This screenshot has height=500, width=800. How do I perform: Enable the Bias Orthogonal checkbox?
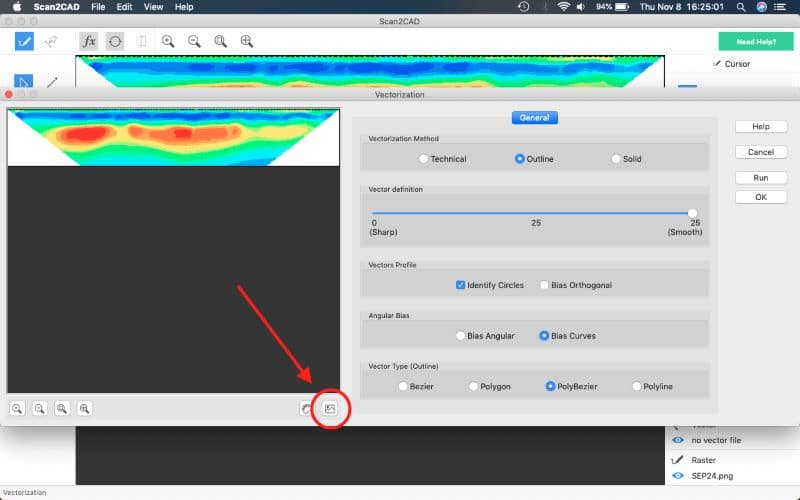click(x=544, y=285)
